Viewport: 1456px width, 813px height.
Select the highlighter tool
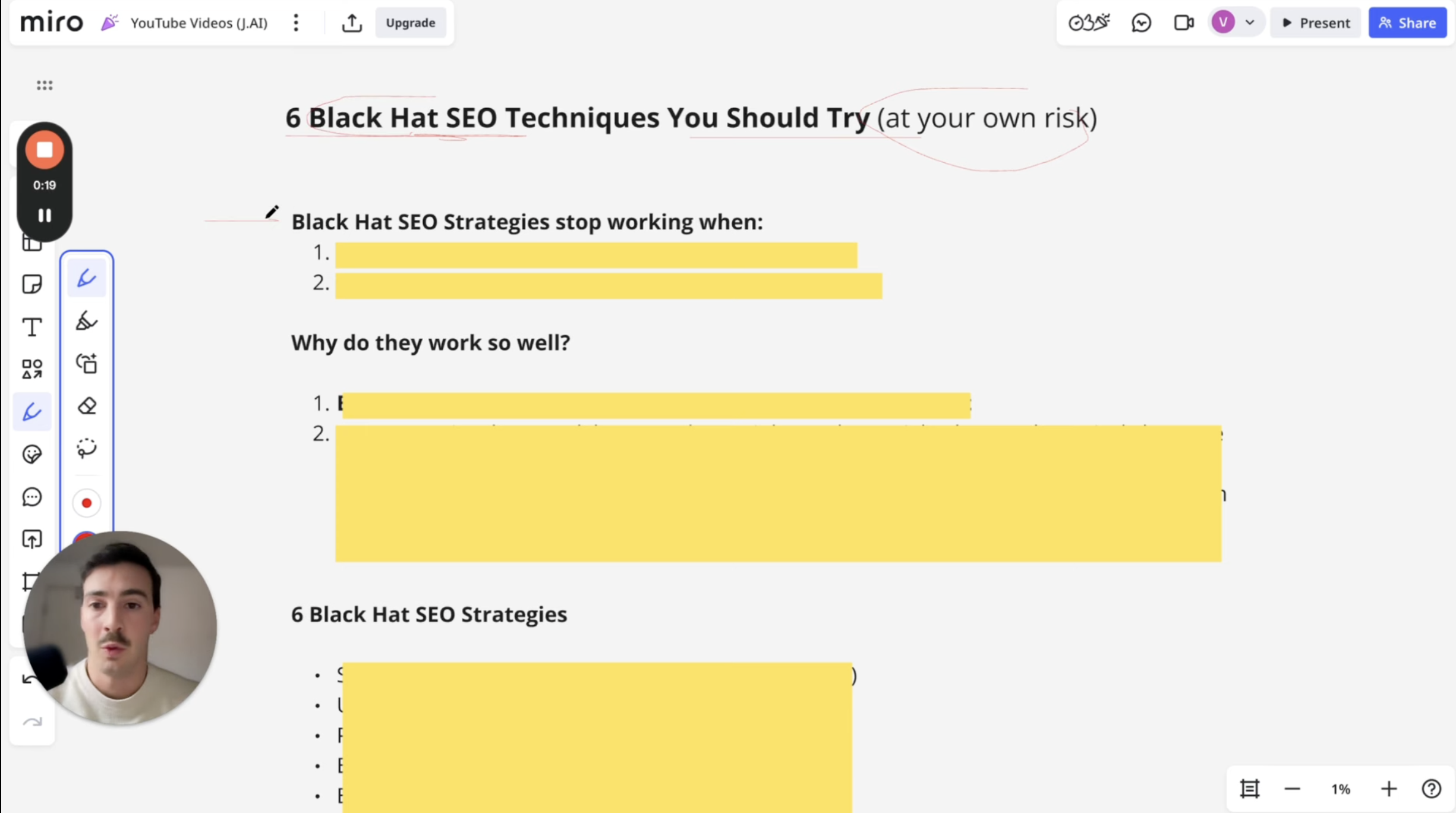click(87, 321)
